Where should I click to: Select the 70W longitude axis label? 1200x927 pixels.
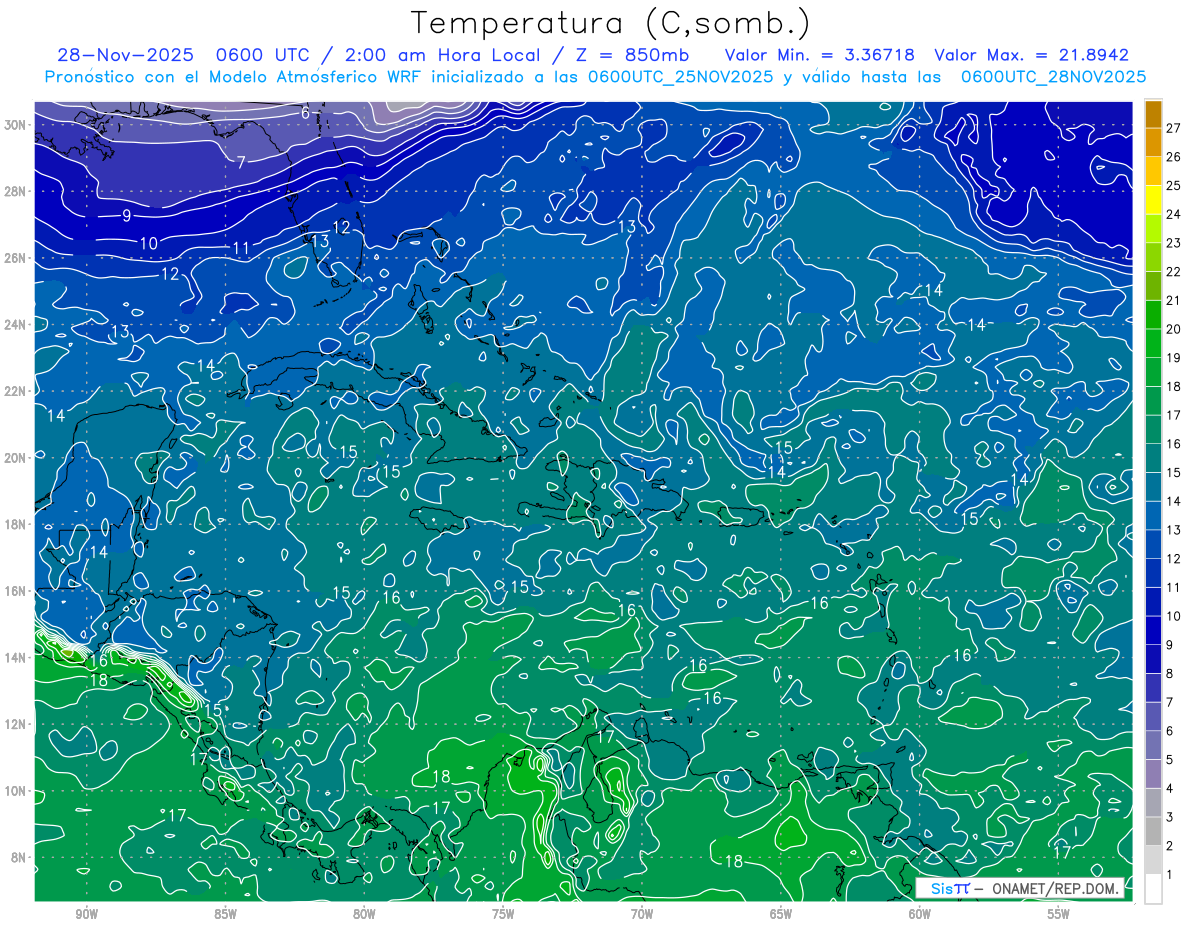coord(642,914)
